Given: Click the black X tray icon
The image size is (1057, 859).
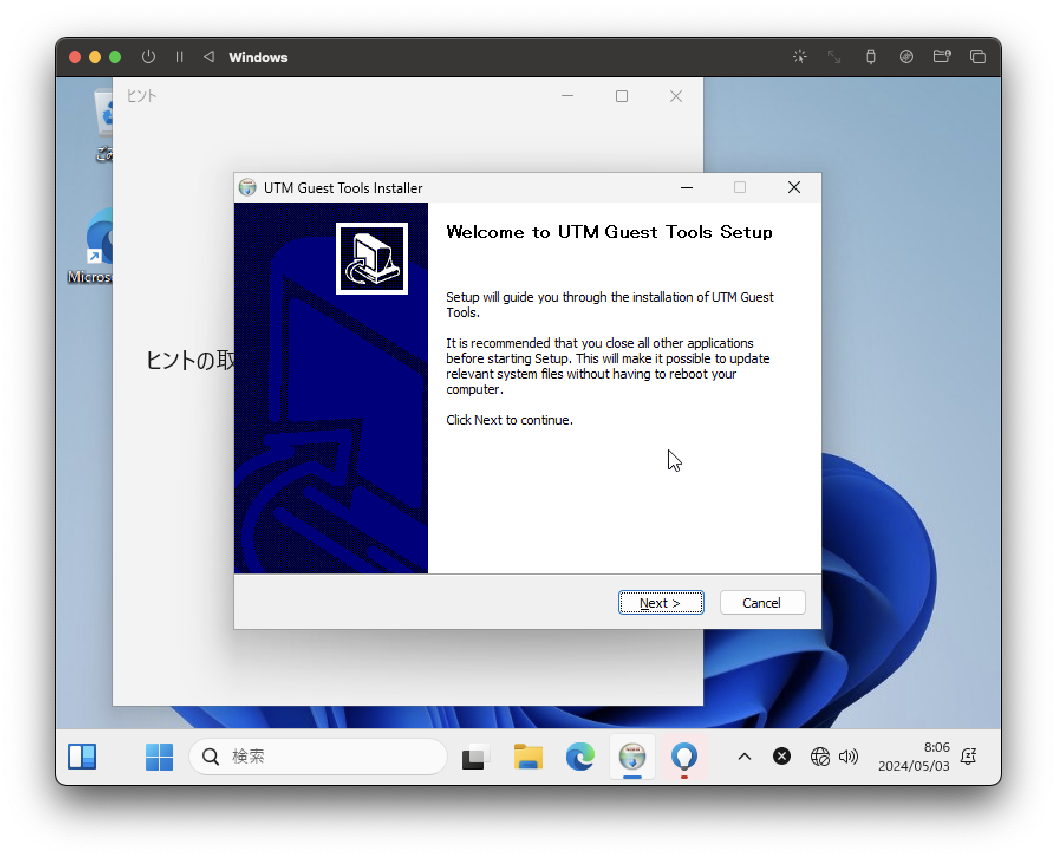Looking at the screenshot, I should click(782, 757).
